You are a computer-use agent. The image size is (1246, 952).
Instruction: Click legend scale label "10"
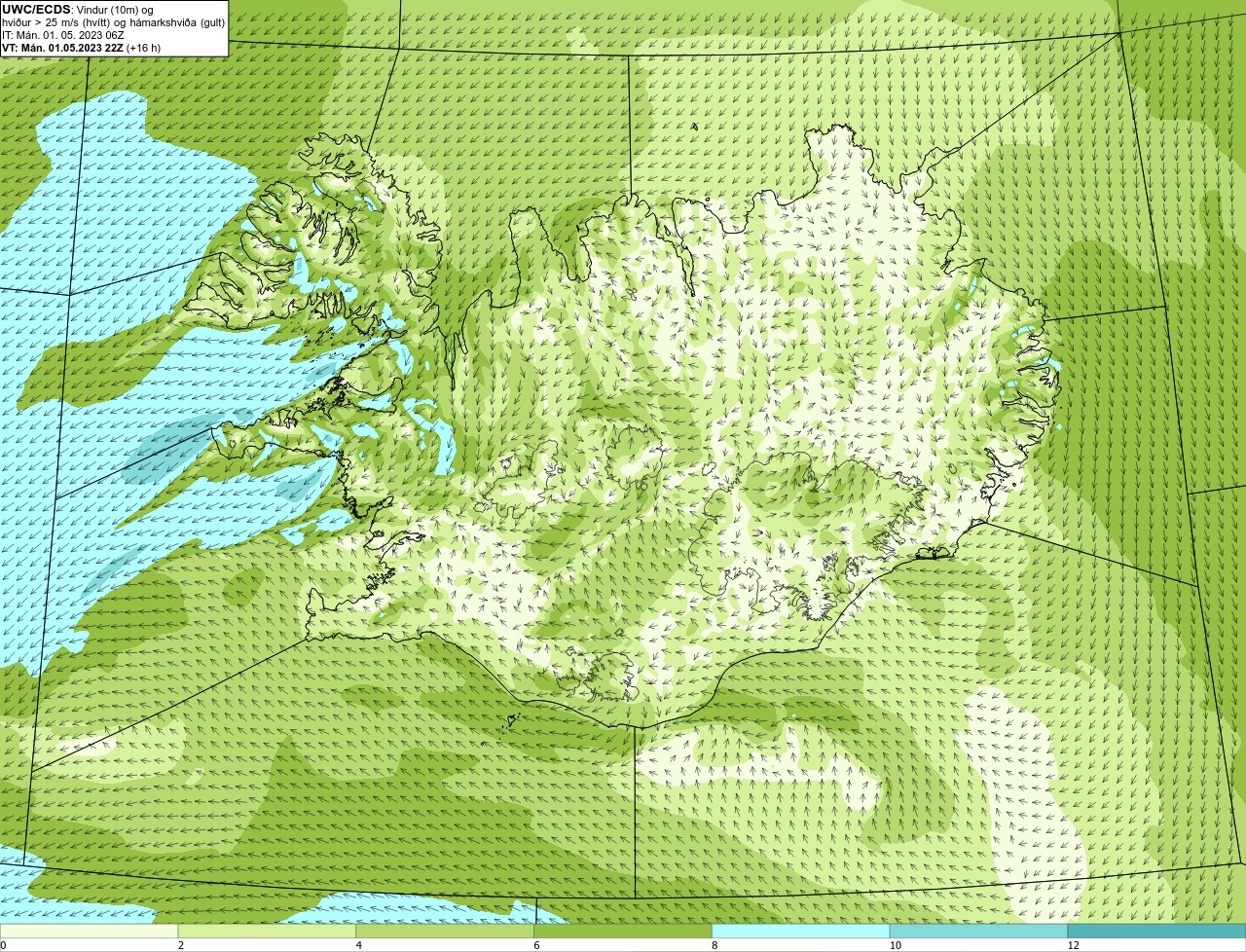[x=894, y=945]
